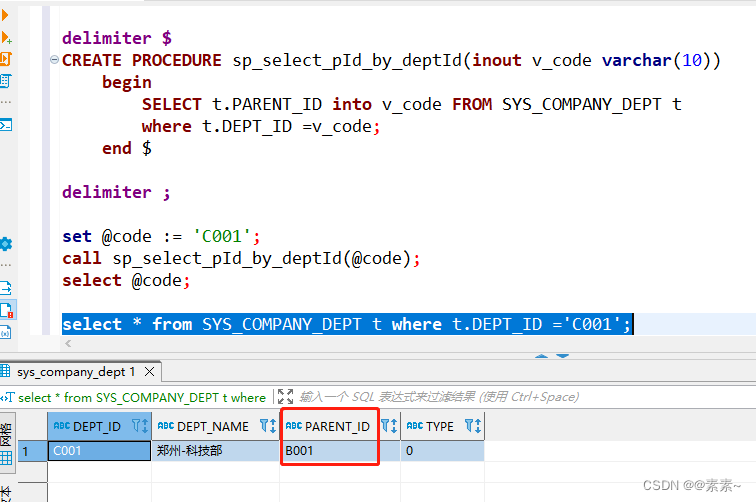756x502 pixels.
Task: Click the 'delimiter ;' line
Action: coord(116,192)
